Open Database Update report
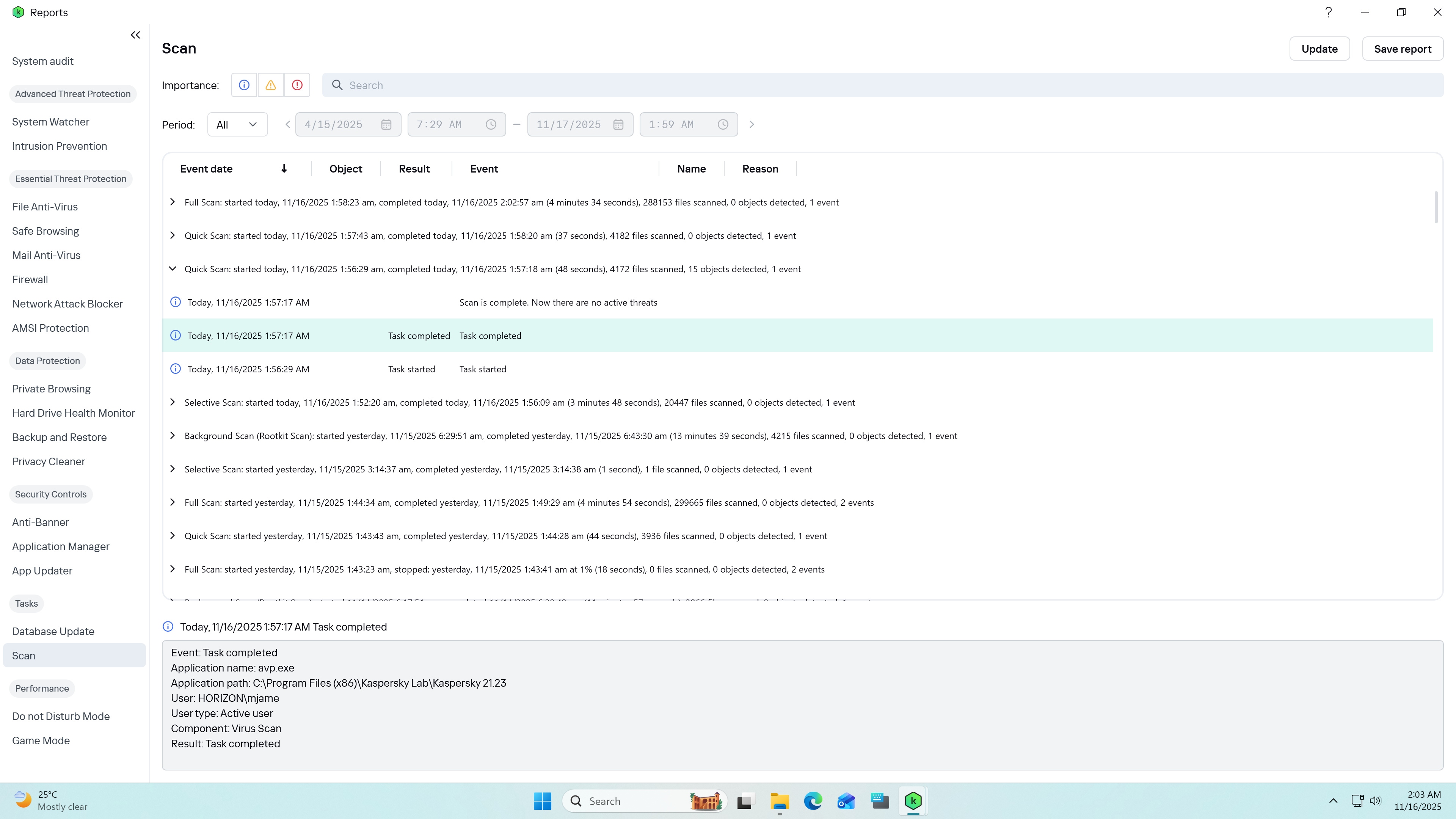The image size is (1456, 819). coord(53,631)
